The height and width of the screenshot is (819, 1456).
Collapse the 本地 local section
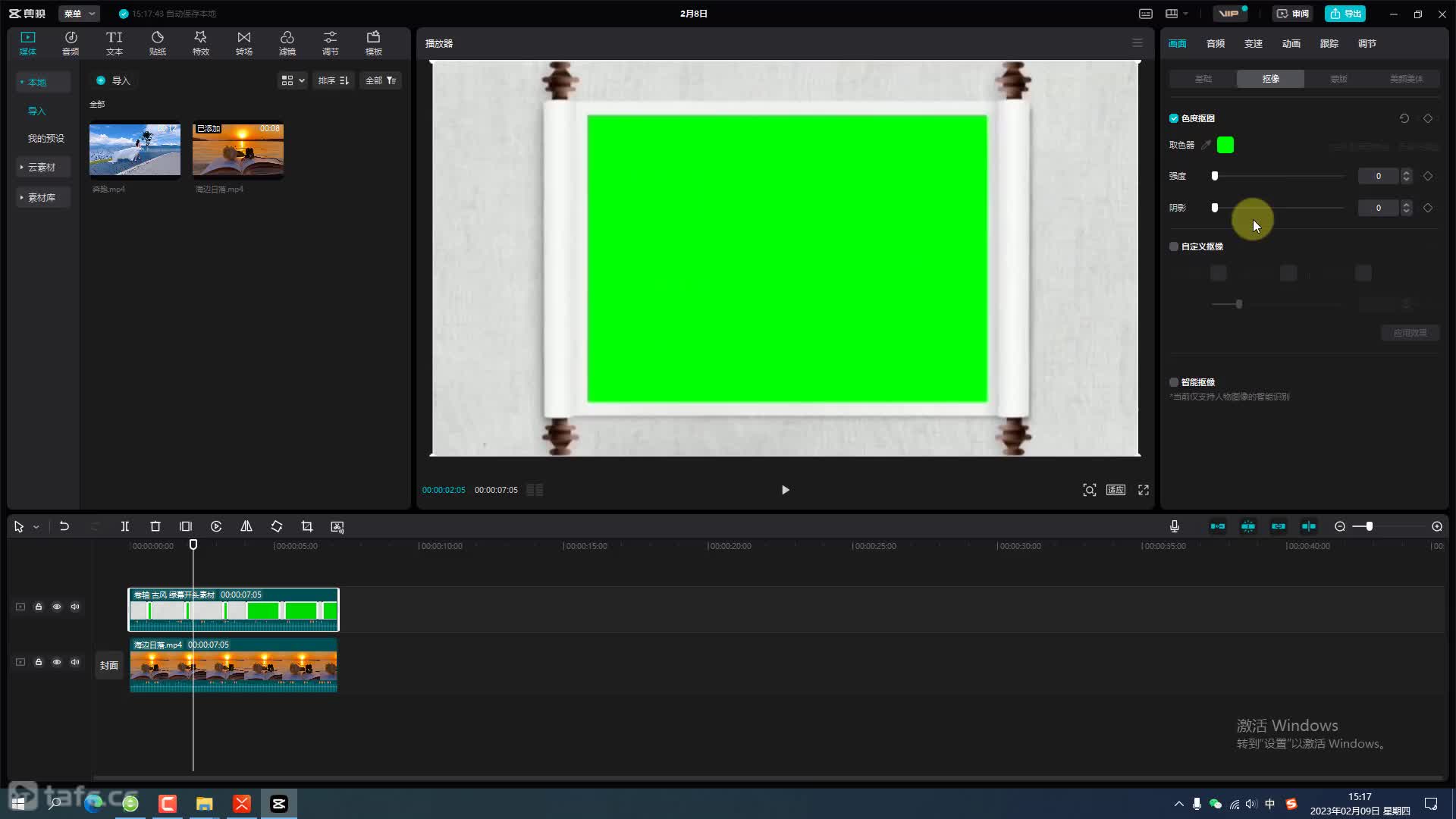click(x=42, y=82)
